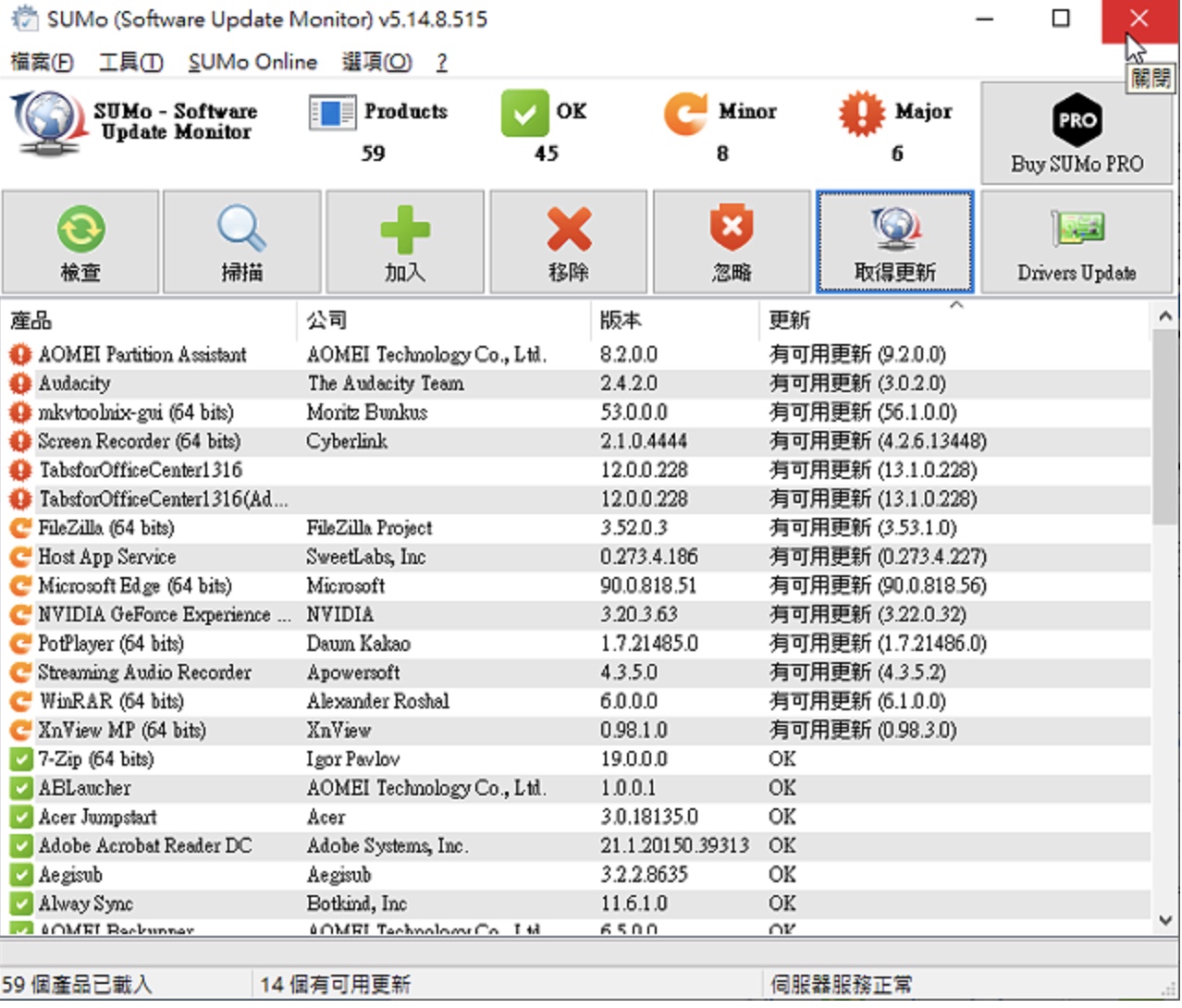The image size is (1182, 1008).
Task: Sort by the 版本 column header
Action: pos(675,320)
